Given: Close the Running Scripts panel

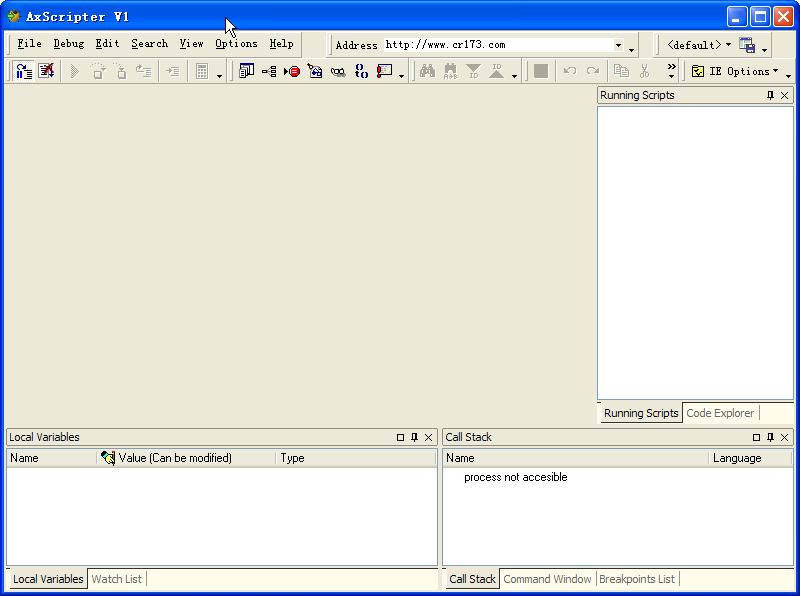Looking at the screenshot, I should click(x=785, y=96).
